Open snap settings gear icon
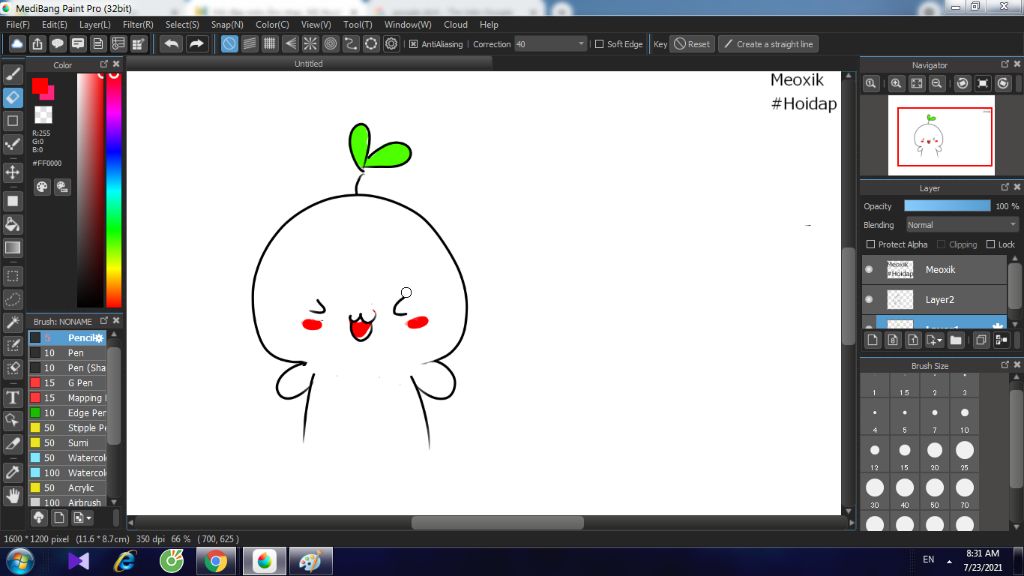The height and width of the screenshot is (576, 1024). pos(391,44)
